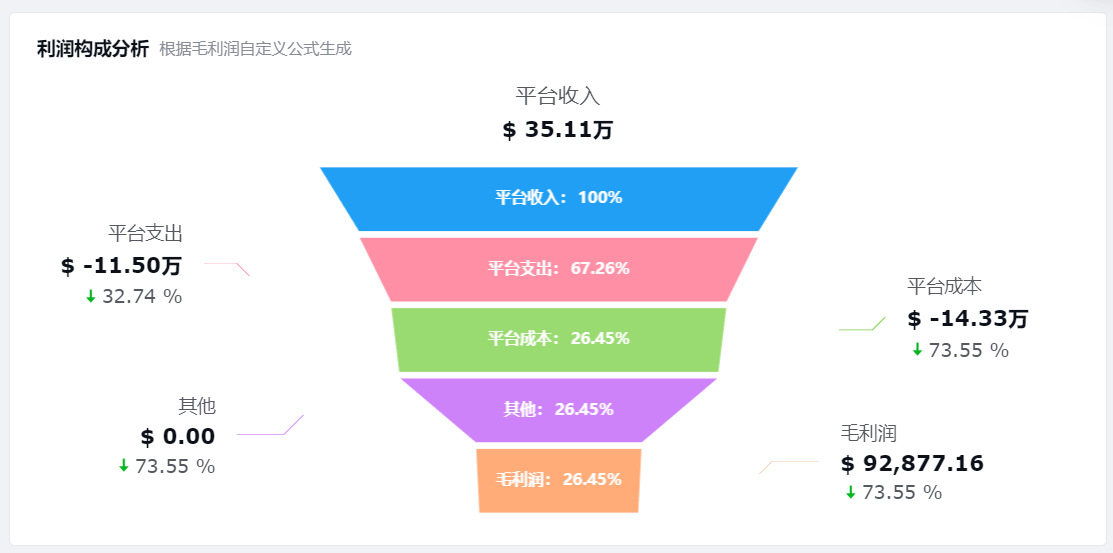Select the pink 平台支出 67.26% funnel segment
The width and height of the screenshot is (1113, 553).
[559, 269]
